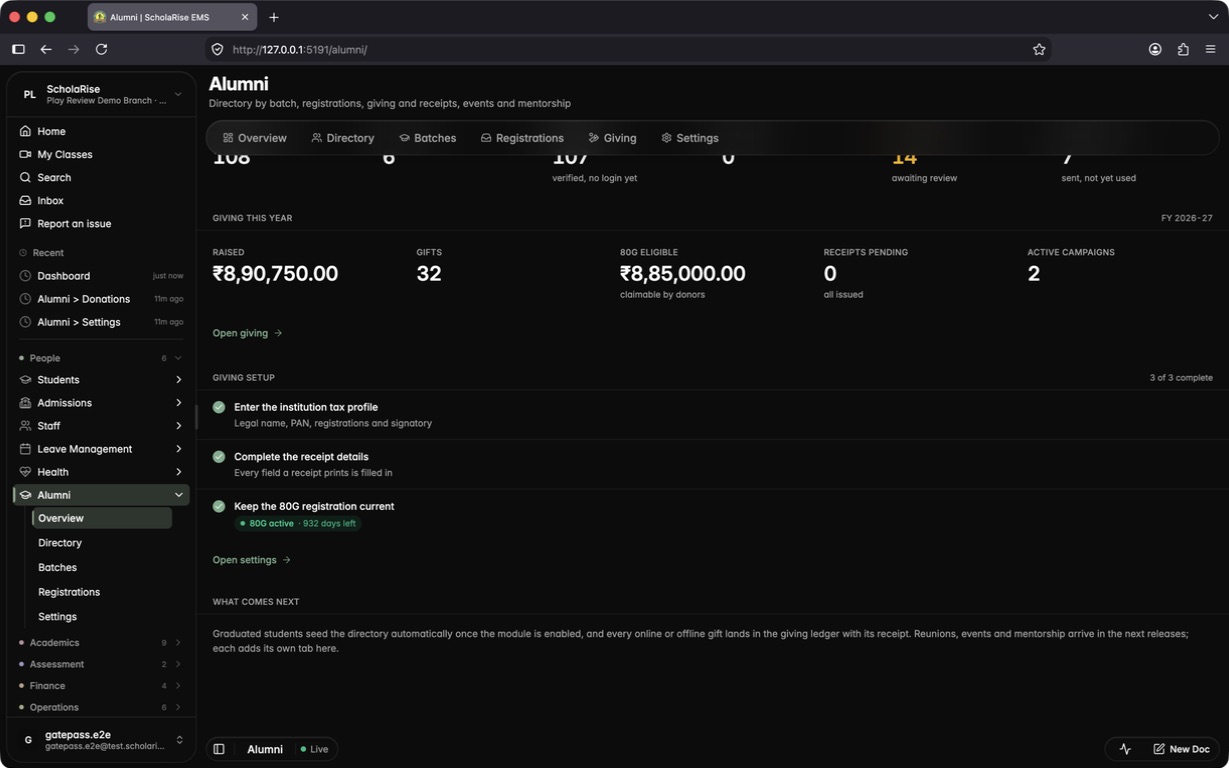This screenshot has height=768, width=1229.
Task: Open the gatepass.e2e user account menu
Action: pyautogui.click(x=100, y=740)
